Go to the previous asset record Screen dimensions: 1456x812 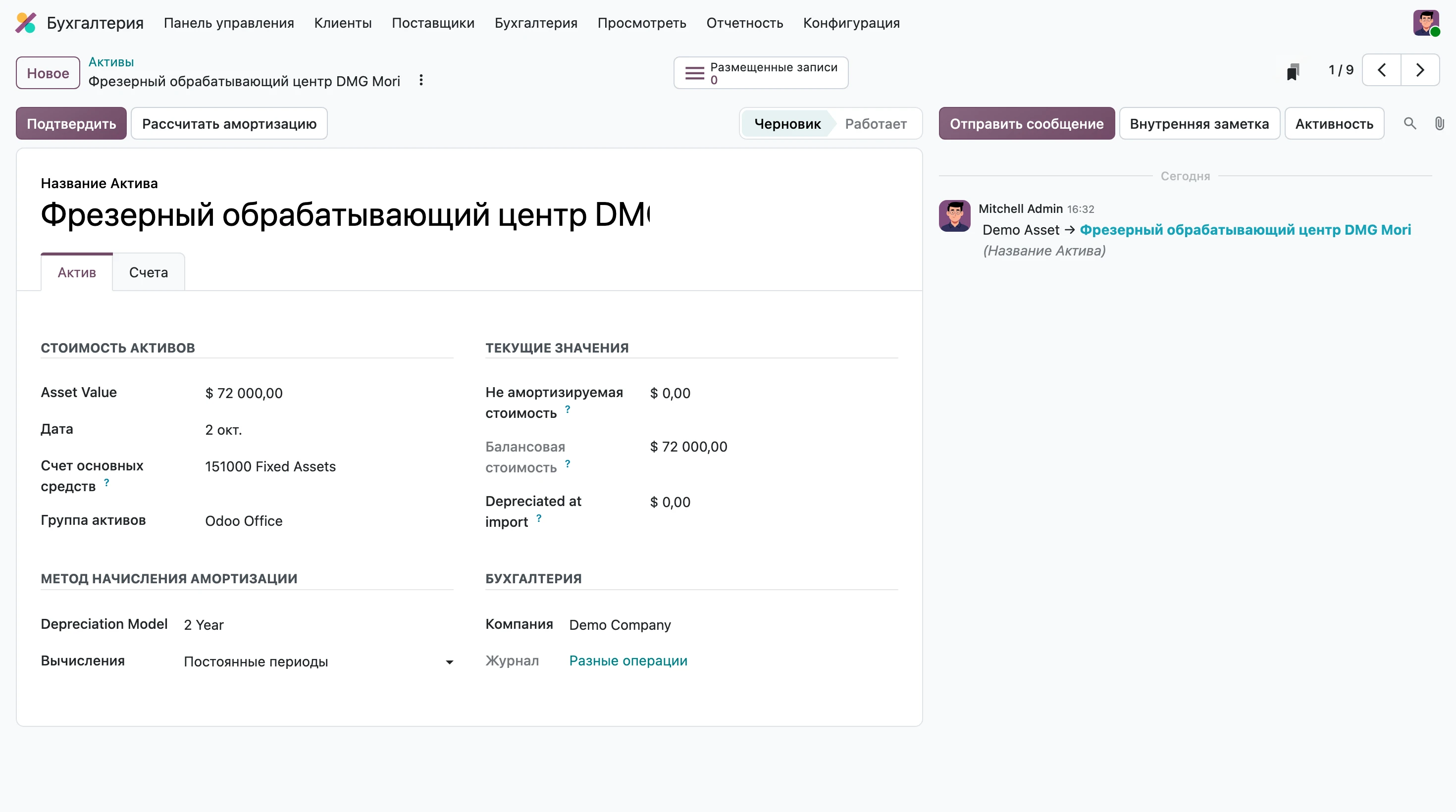pos(1381,70)
